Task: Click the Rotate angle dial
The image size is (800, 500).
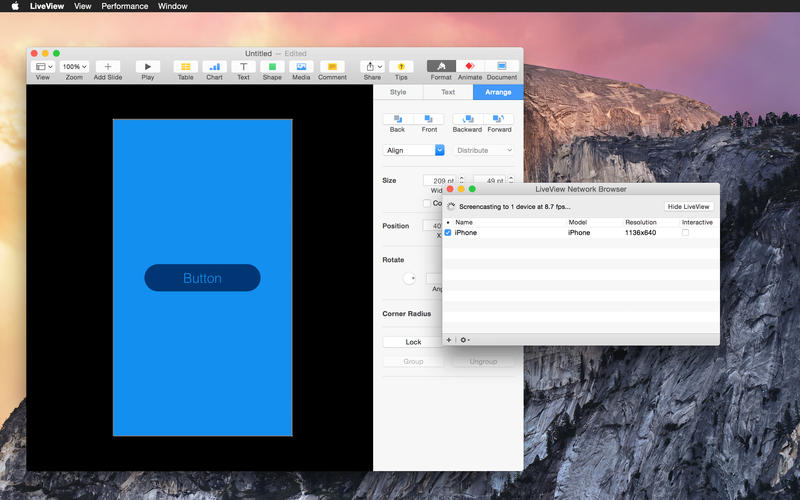Action: 409,278
